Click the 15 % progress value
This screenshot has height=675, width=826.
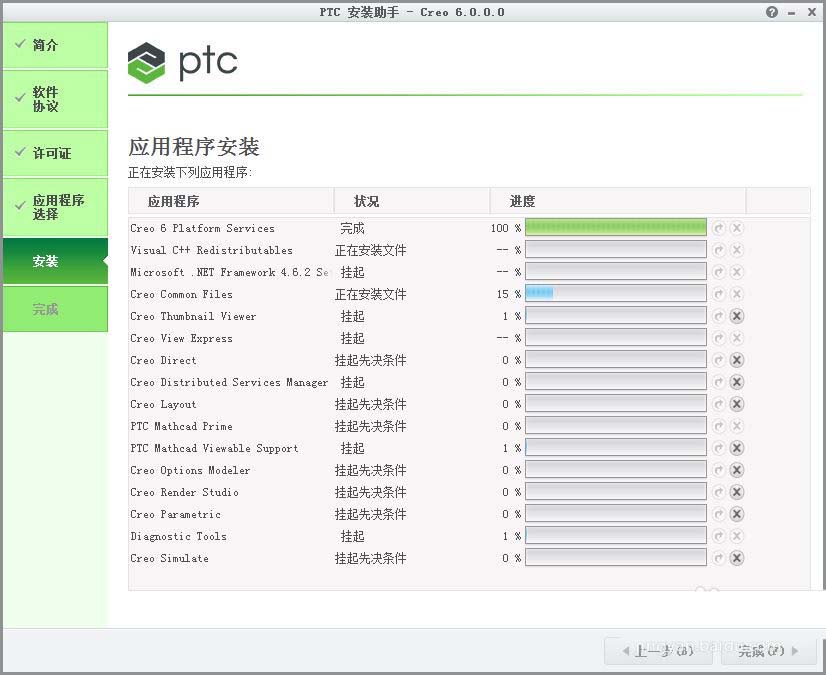pyautogui.click(x=508, y=294)
